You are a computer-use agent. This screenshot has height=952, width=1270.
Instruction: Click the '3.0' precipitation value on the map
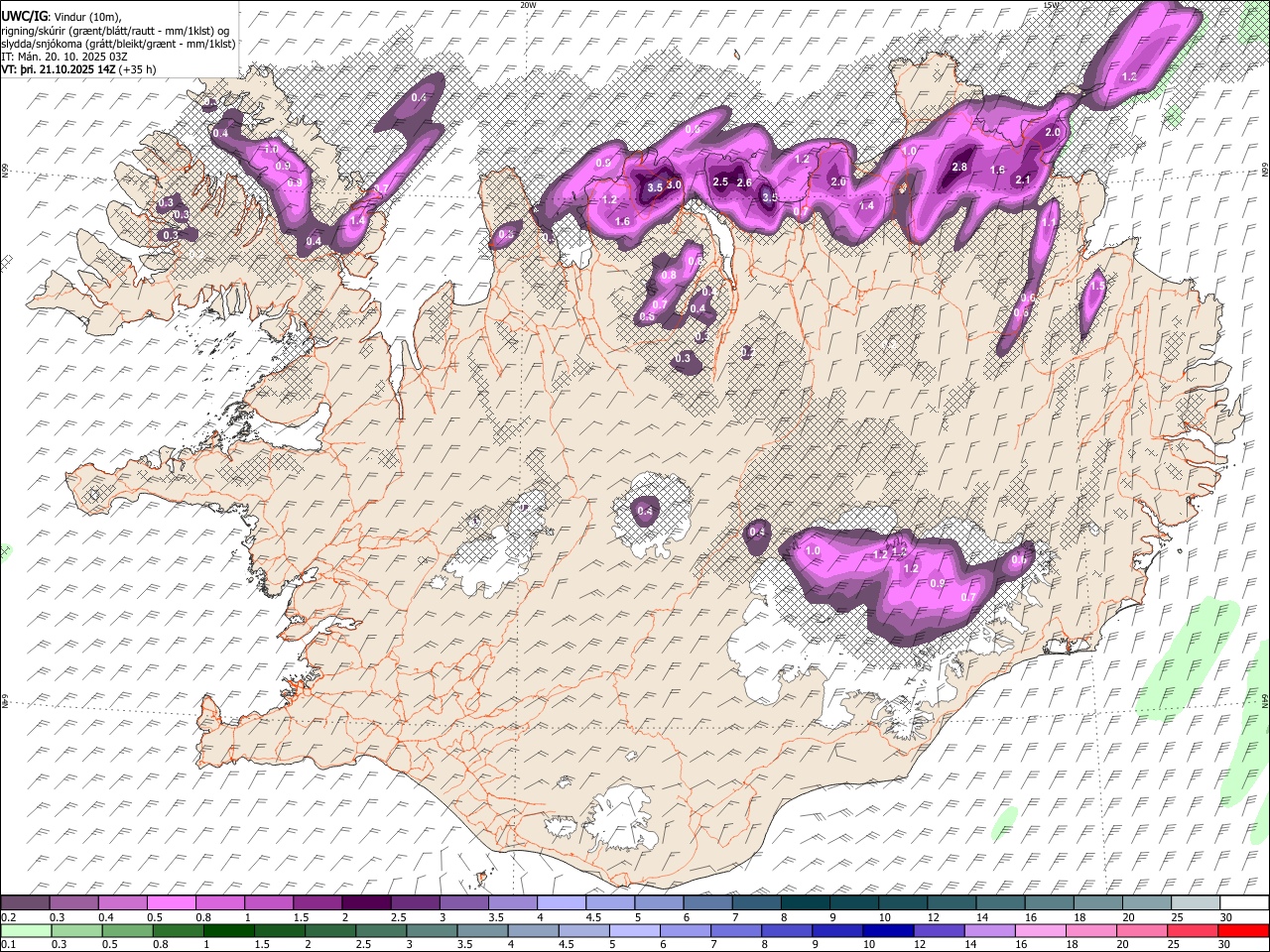pos(674,185)
